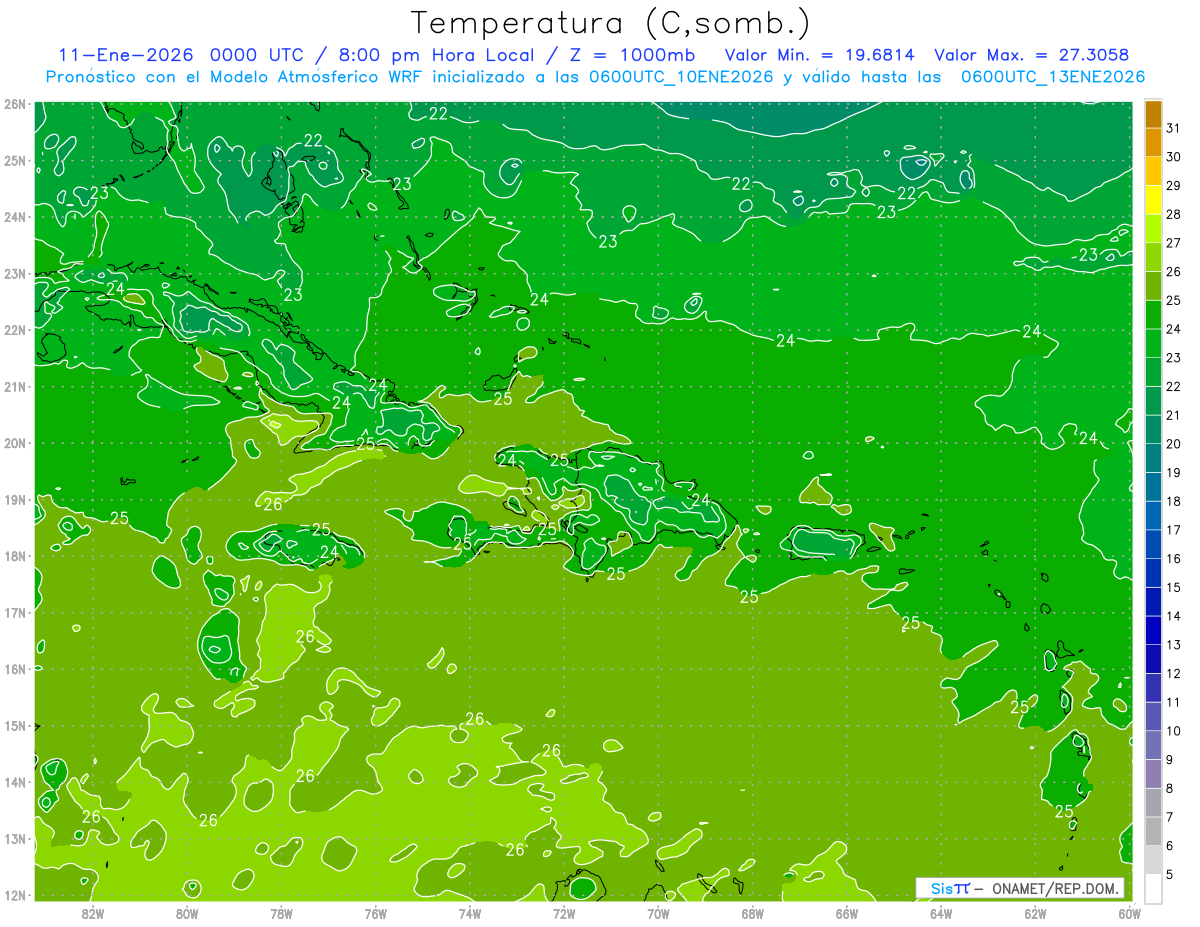Click the "31" label on the color scale
This screenshot has width=1200, height=927.
pos(1173,128)
